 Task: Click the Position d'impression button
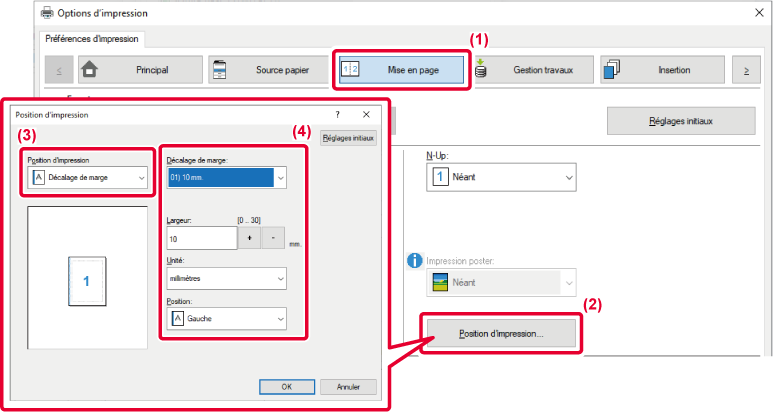(501, 333)
